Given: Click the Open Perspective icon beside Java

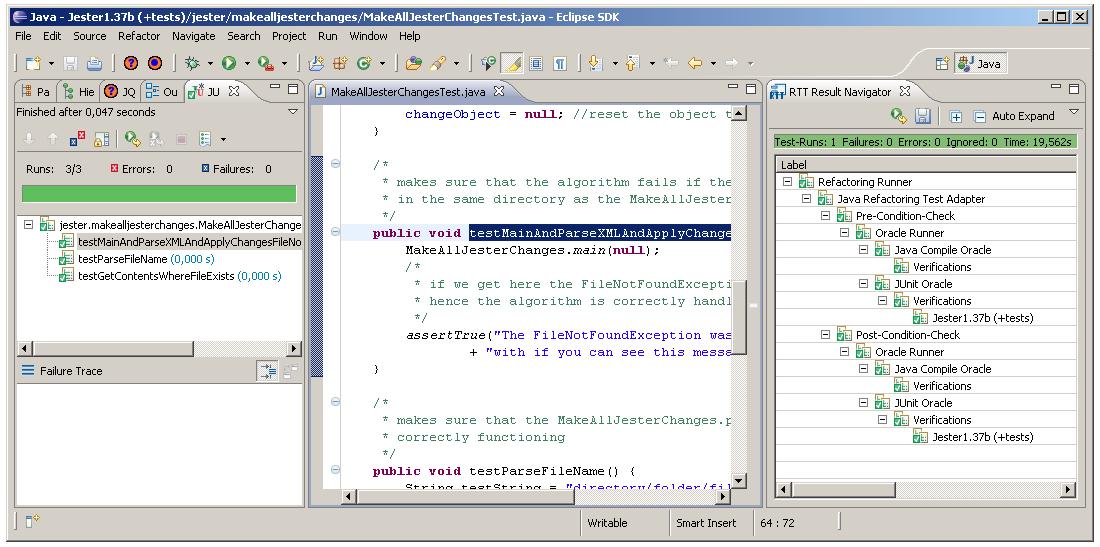Looking at the screenshot, I should tap(941, 63).
